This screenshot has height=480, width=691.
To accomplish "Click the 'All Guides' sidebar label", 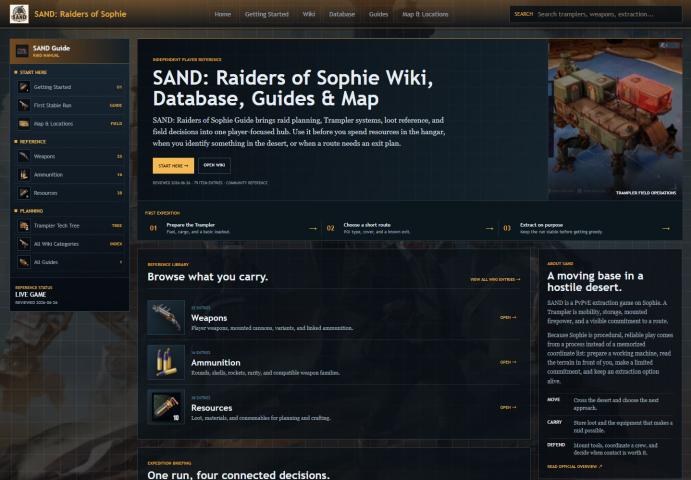I will pos(46,262).
